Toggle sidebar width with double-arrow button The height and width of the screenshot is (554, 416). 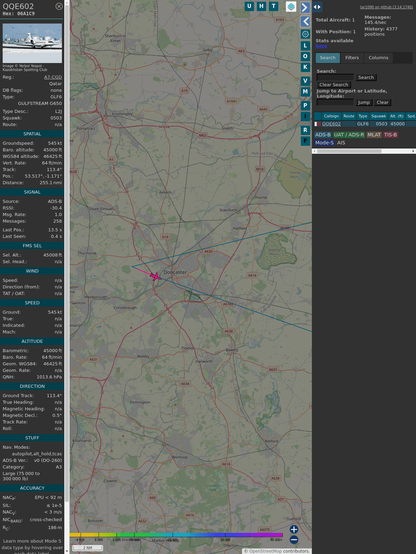(x=317, y=7)
